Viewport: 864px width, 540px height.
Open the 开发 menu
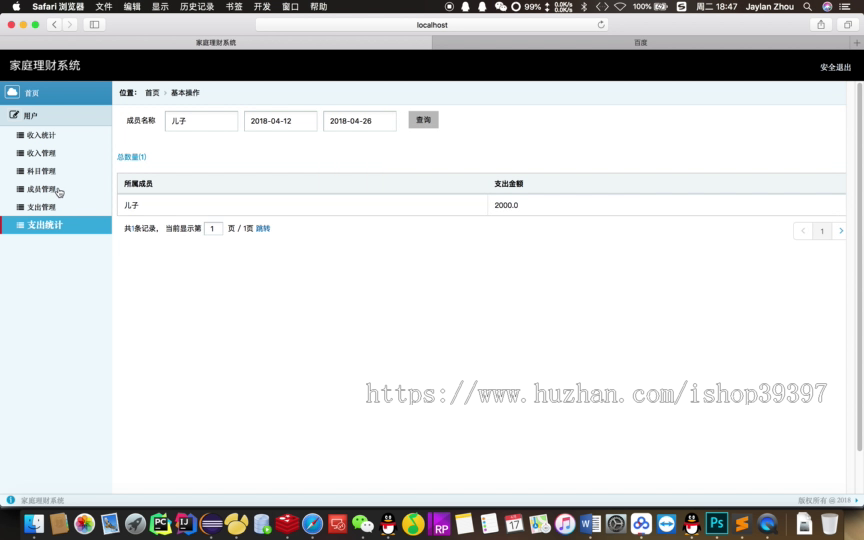262,7
